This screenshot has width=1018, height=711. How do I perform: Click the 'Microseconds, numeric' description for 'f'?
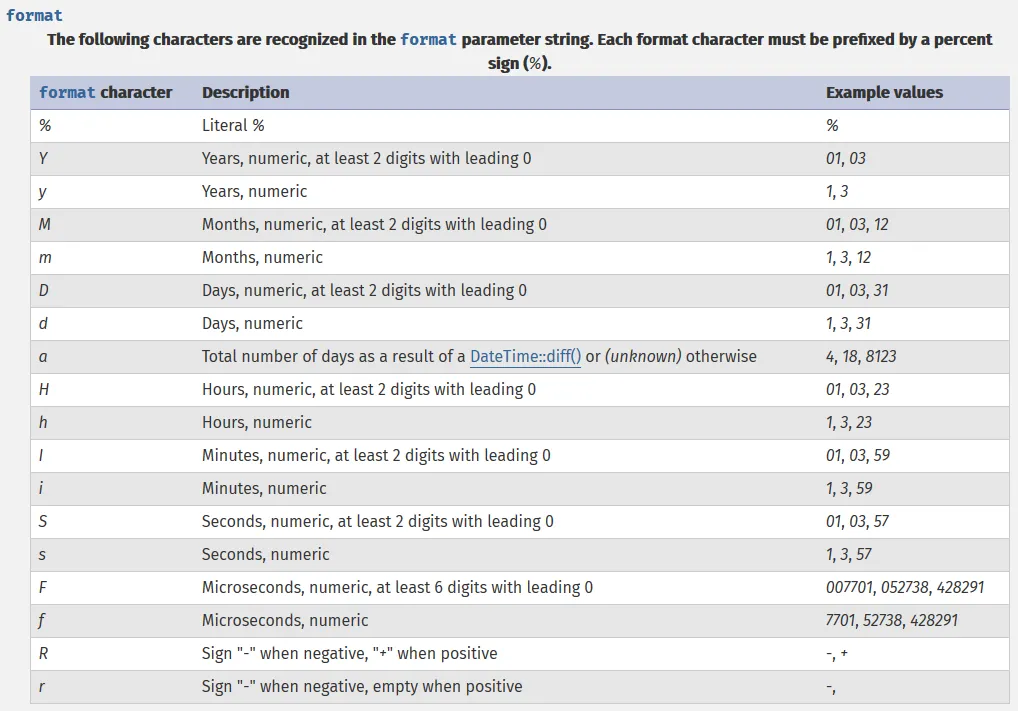coord(285,620)
